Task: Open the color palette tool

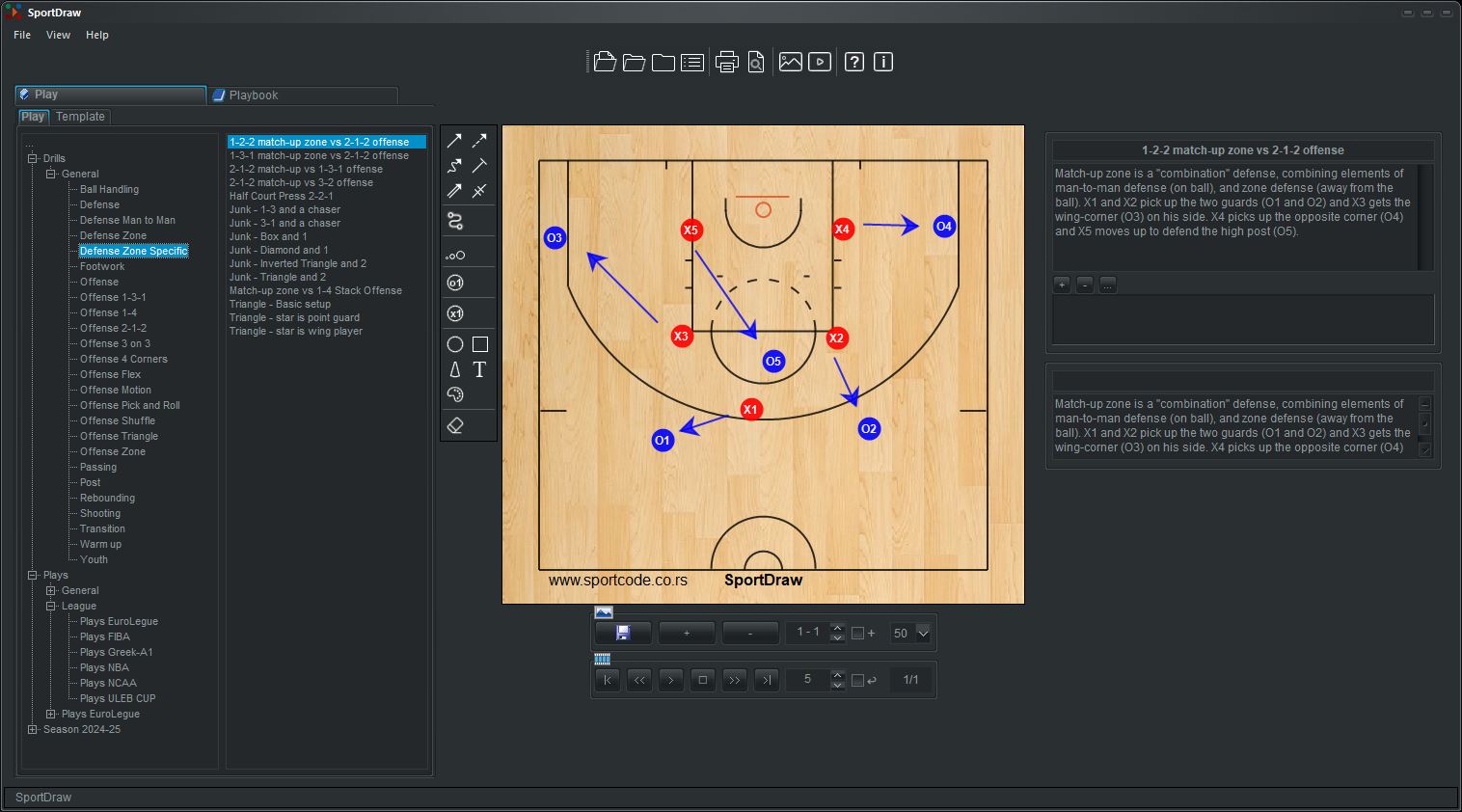Action: [x=456, y=394]
